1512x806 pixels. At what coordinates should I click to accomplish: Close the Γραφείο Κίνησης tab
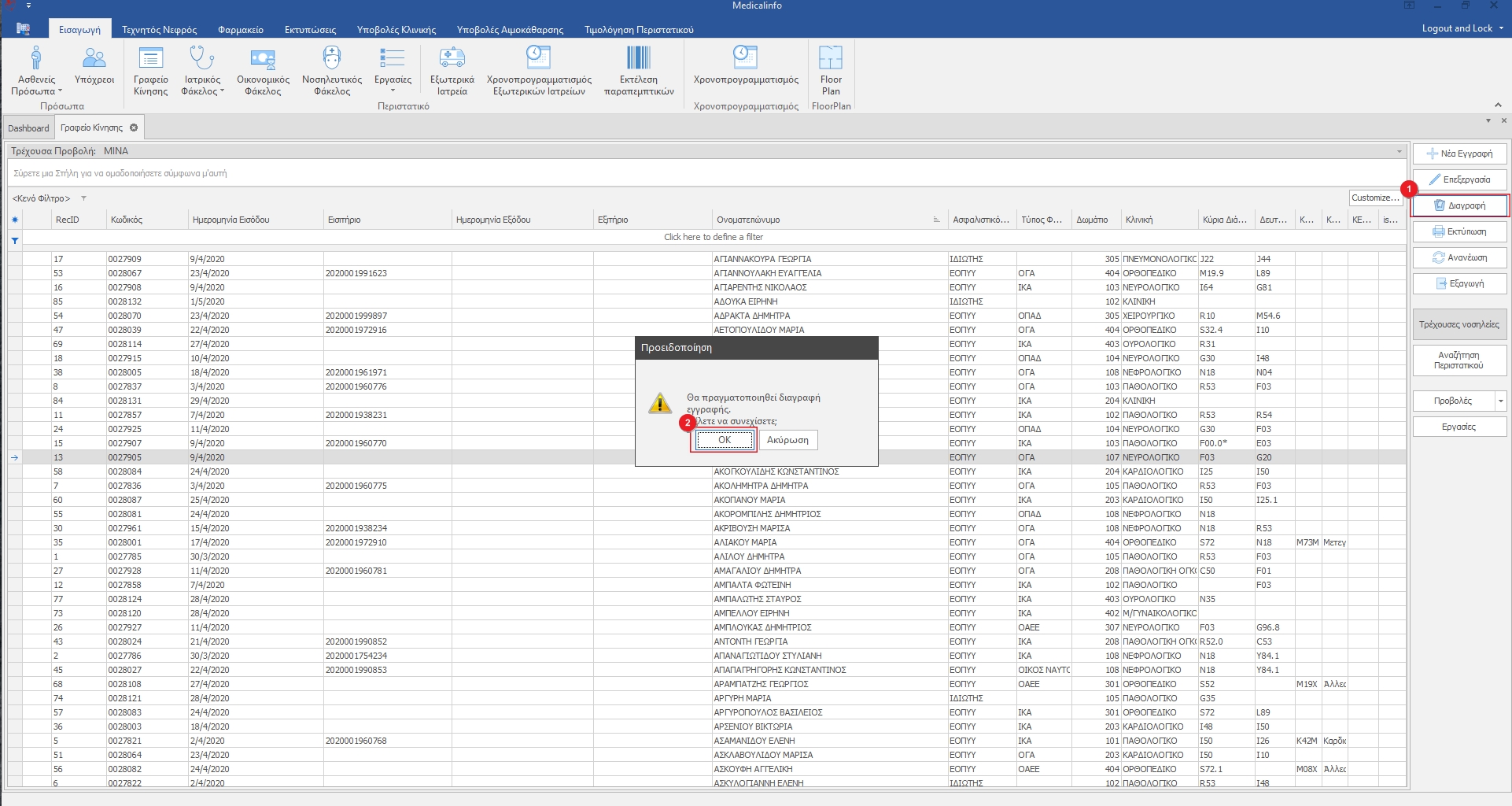134,128
